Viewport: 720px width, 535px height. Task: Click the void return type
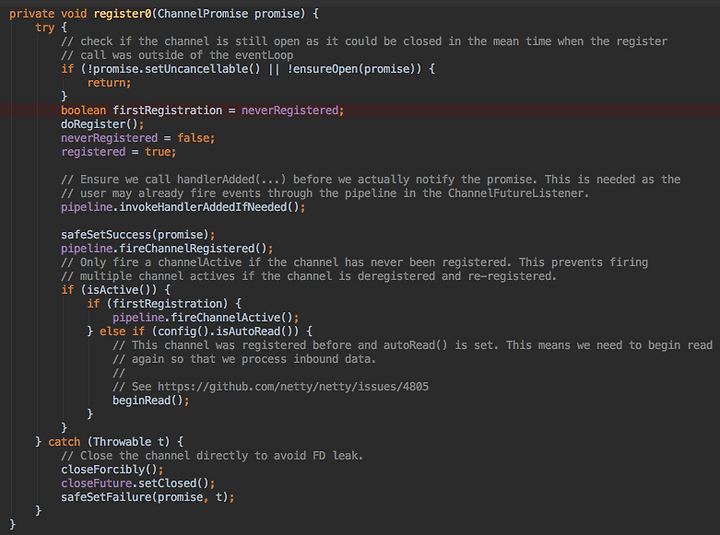[73, 14]
